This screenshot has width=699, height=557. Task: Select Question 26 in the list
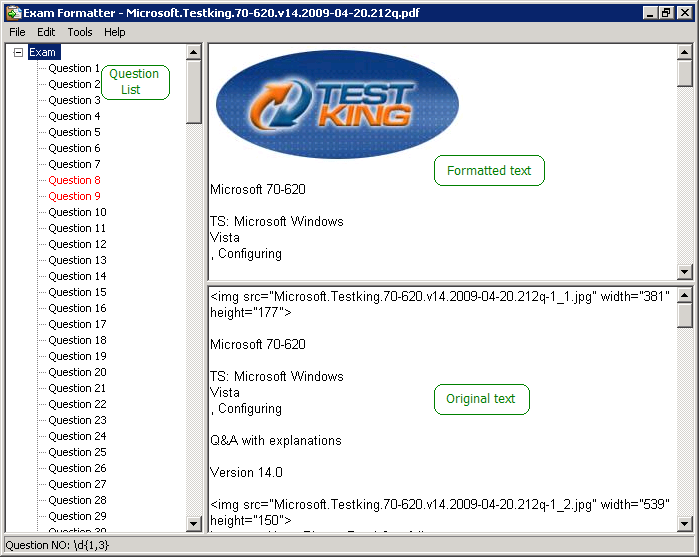coord(78,468)
